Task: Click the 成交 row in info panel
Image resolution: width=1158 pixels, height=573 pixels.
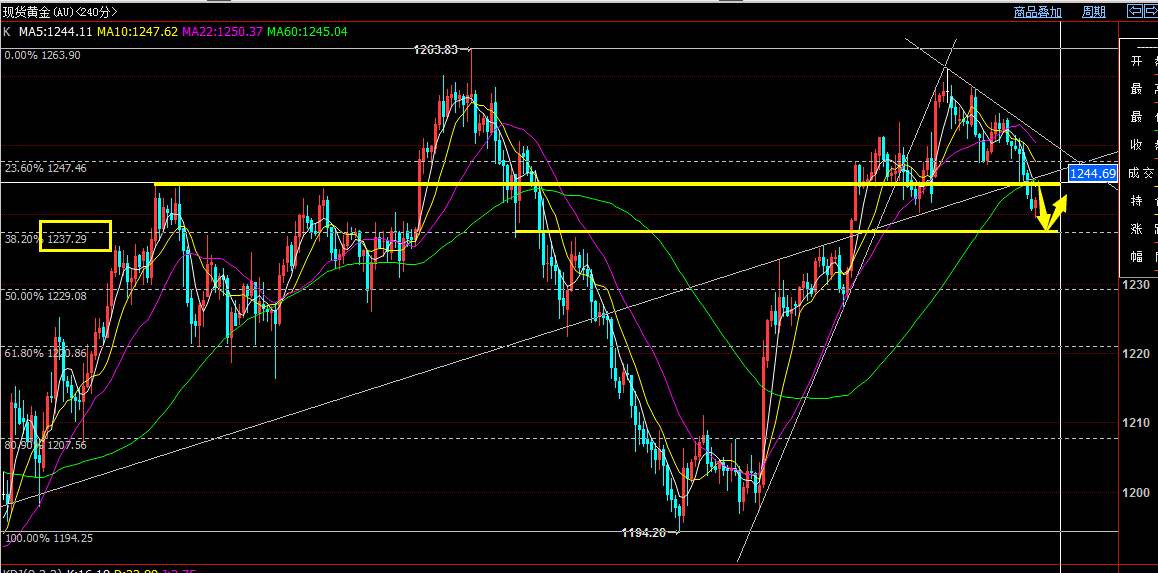Action: click(1139, 173)
